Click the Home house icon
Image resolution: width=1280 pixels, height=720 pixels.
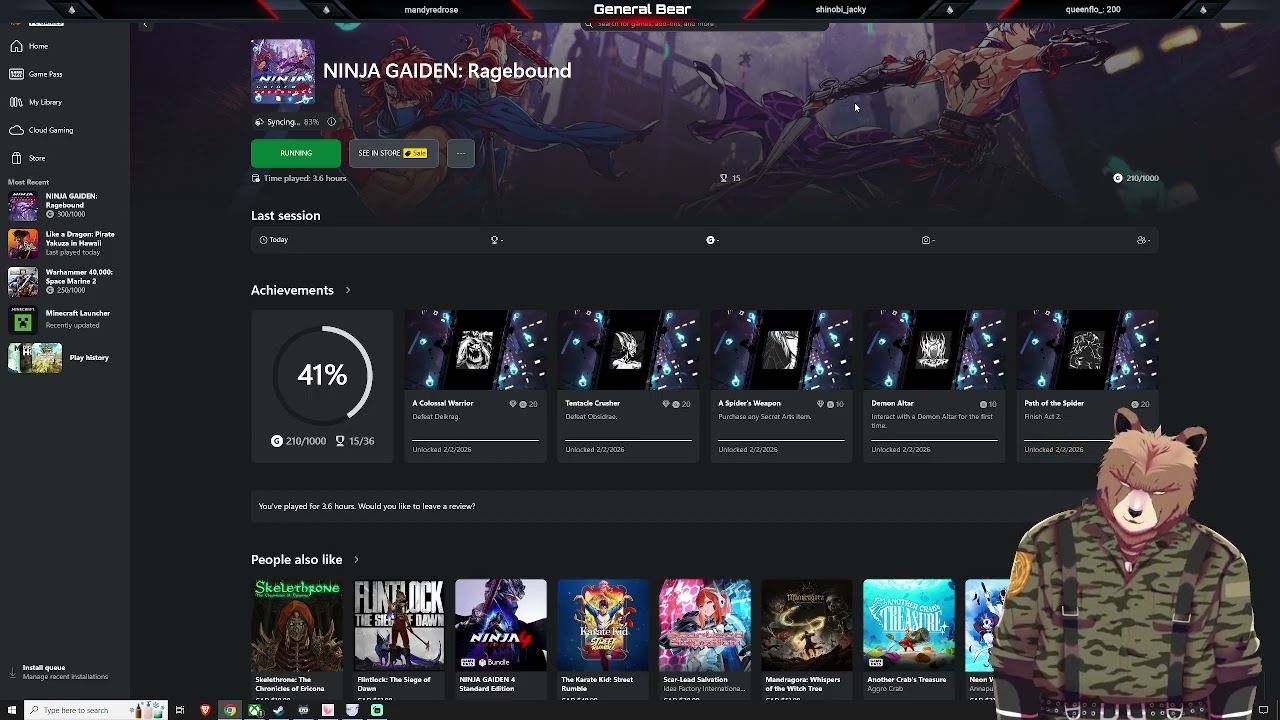pyautogui.click(x=16, y=46)
